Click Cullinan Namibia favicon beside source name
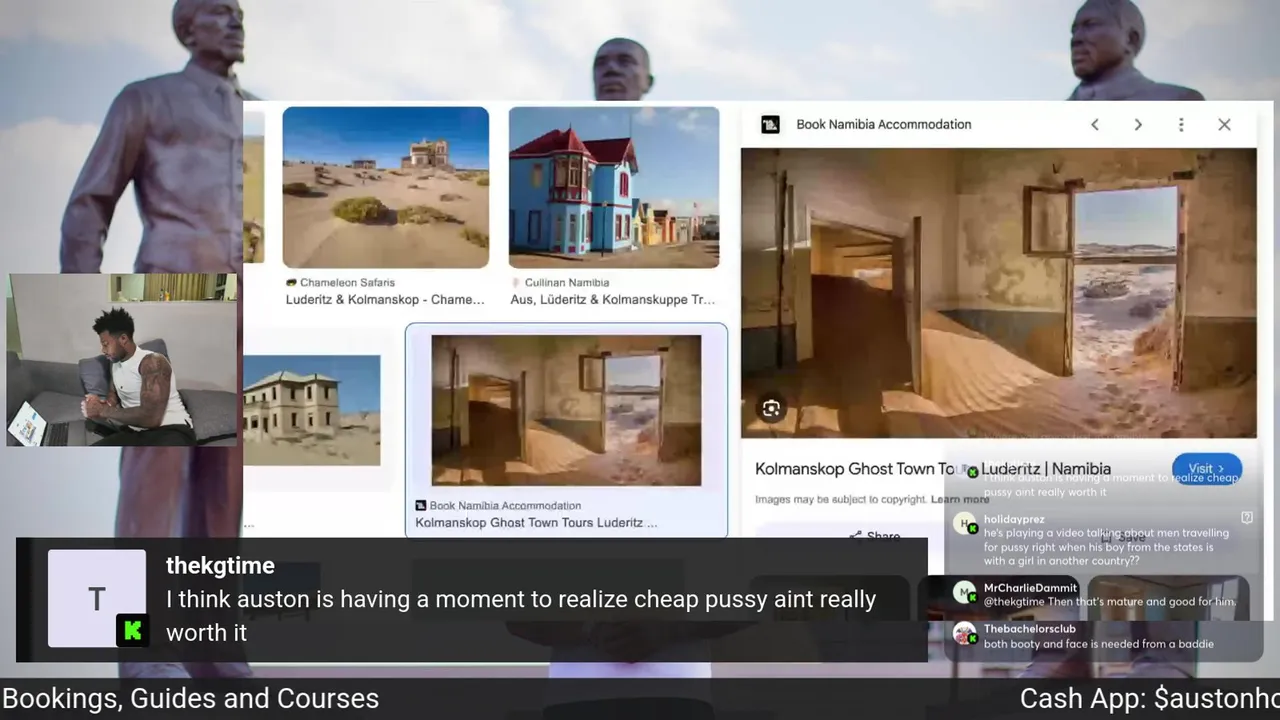1280x720 pixels. [x=516, y=283]
